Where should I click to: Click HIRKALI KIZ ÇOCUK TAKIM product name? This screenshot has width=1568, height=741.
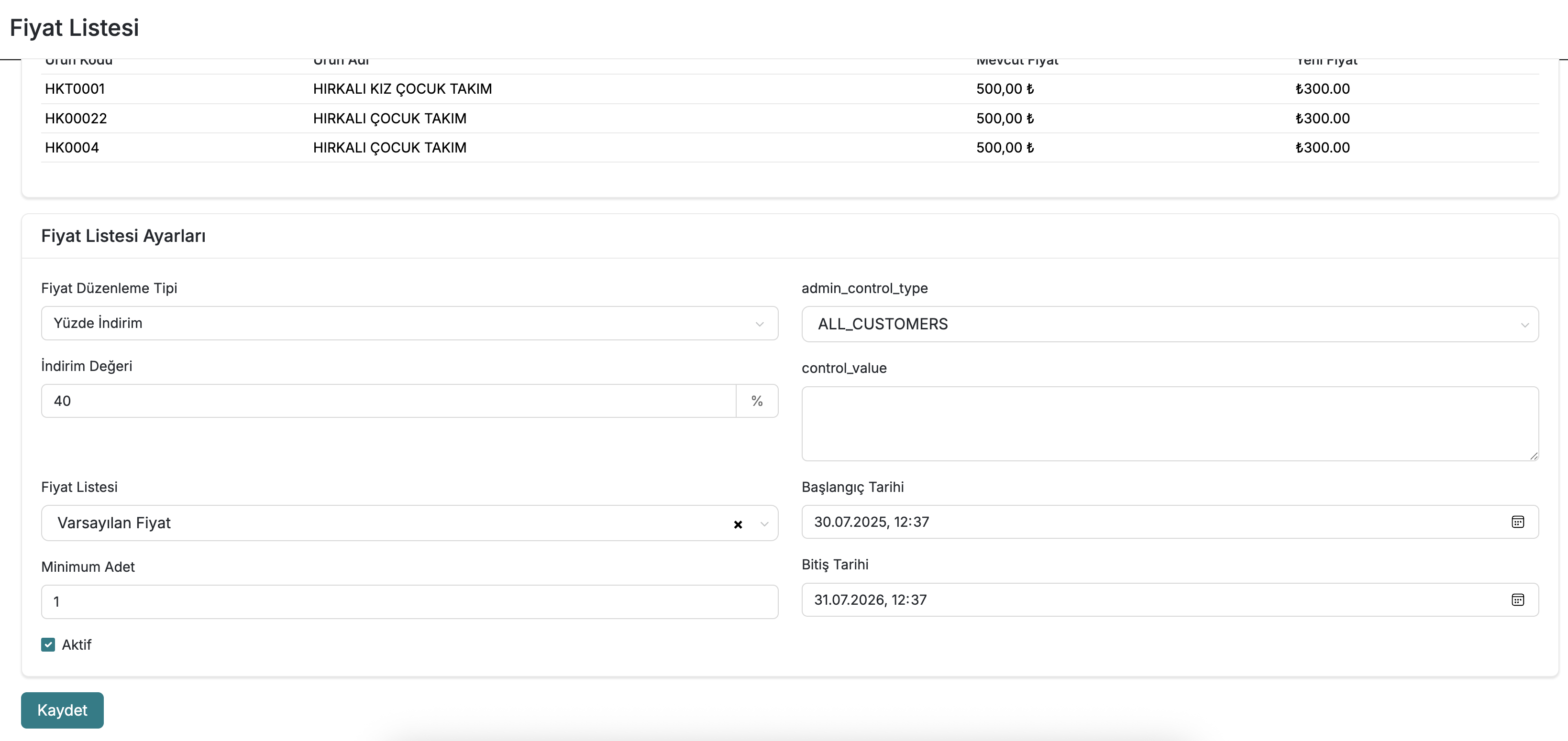pyautogui.click(x=402, y=89)
